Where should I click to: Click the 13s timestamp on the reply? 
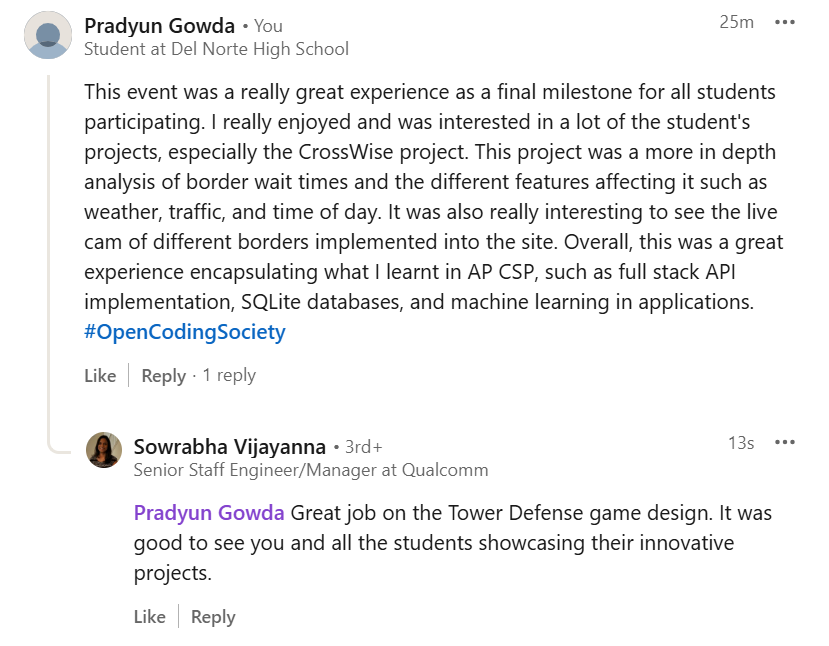pyautogui.click(x=741, y=443)
